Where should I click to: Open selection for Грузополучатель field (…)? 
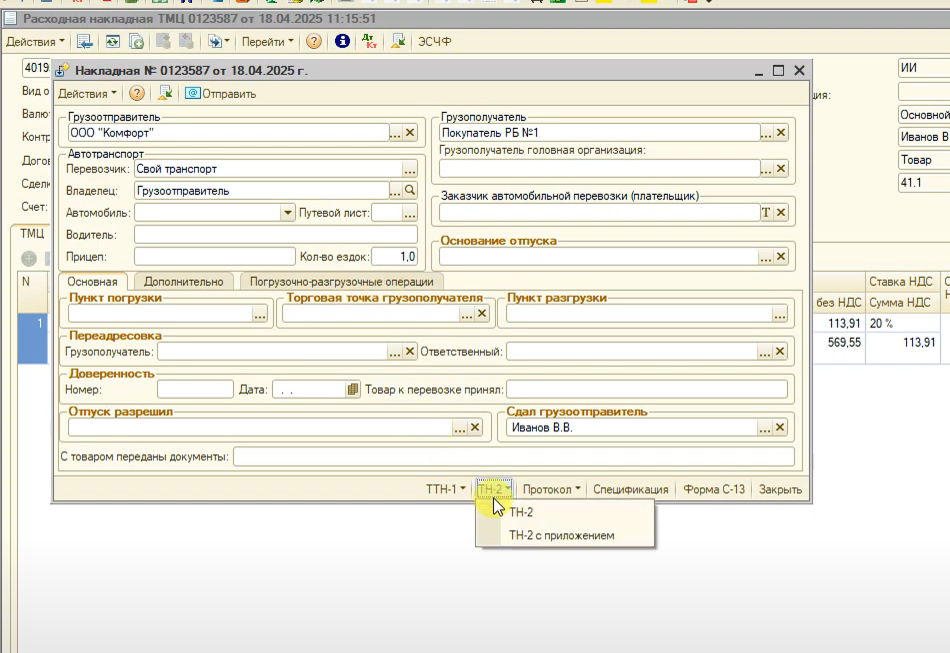point(766,133)
